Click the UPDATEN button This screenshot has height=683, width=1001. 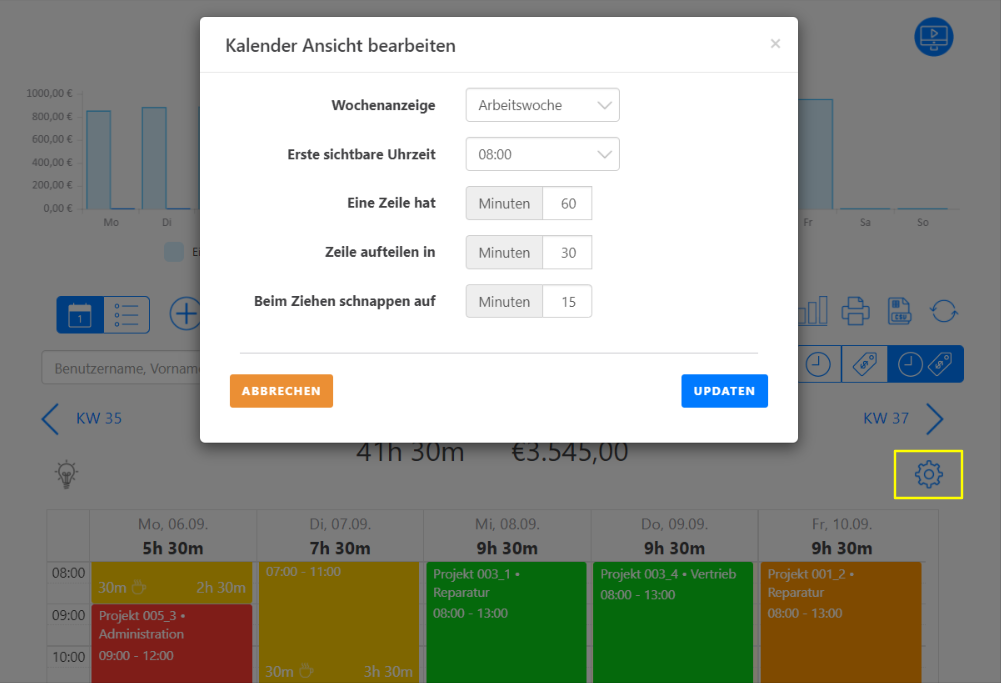click(724, 391)
